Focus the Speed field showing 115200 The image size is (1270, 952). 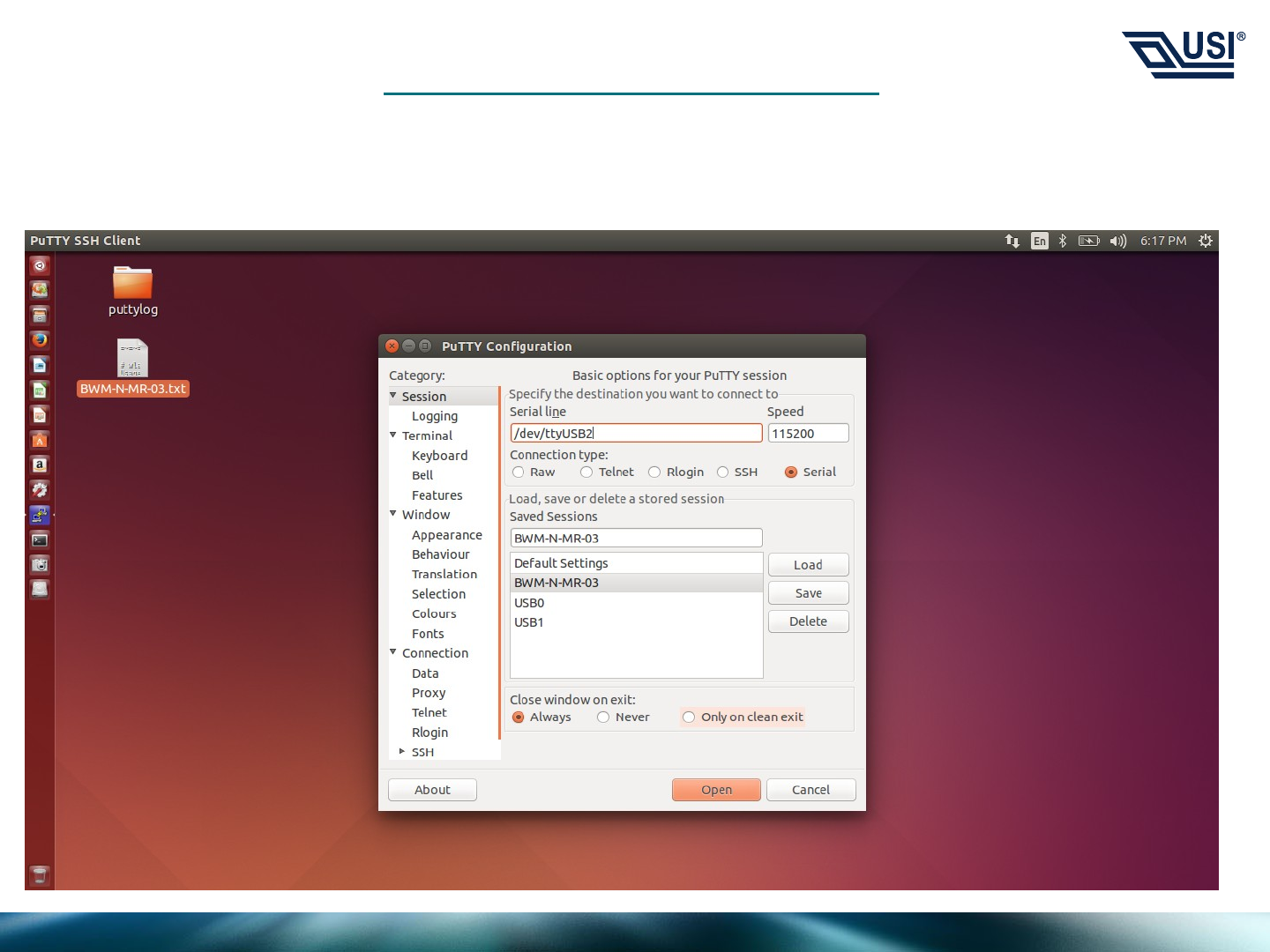click(x=808, y=433)
